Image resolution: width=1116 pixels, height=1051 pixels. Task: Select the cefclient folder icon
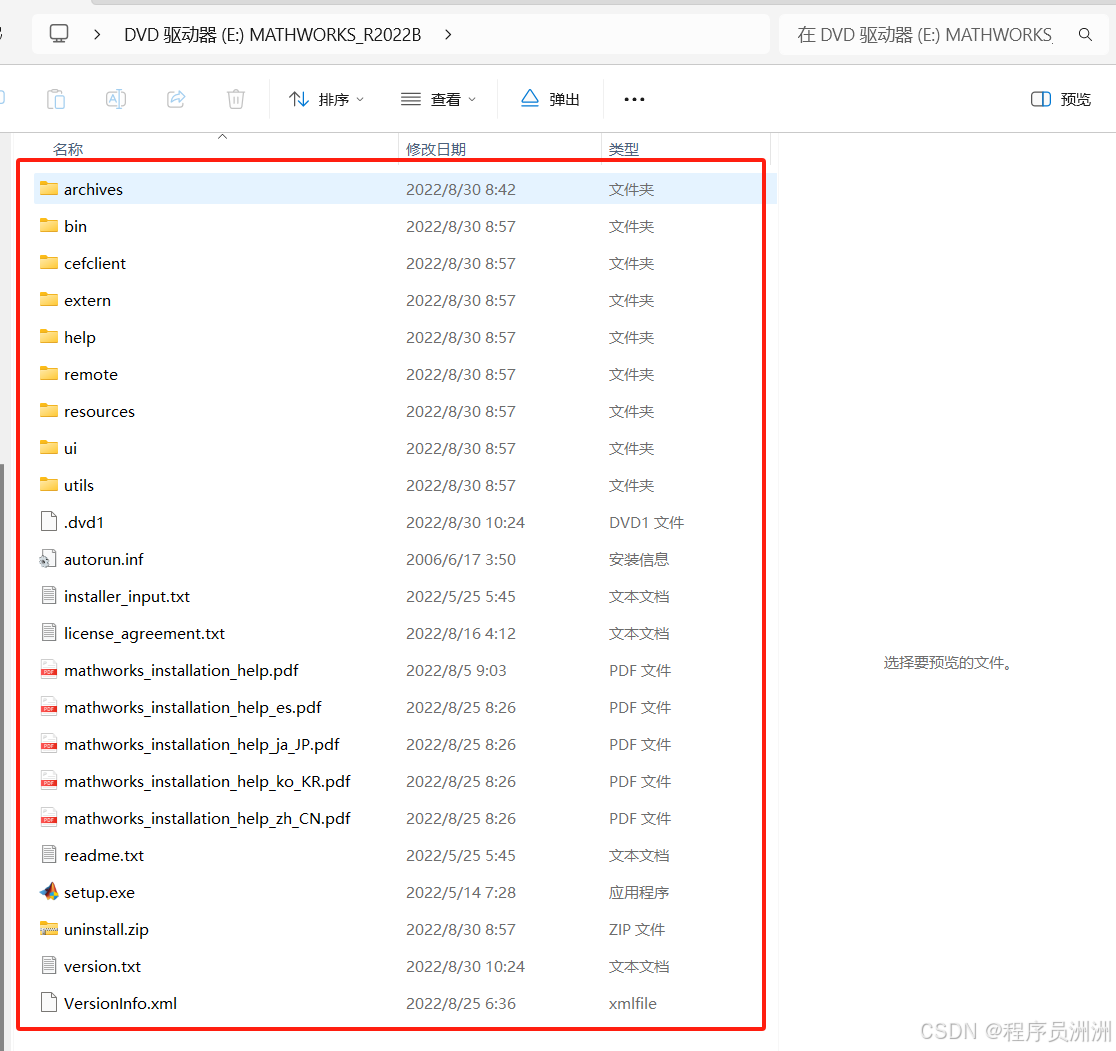coord(49,263)
